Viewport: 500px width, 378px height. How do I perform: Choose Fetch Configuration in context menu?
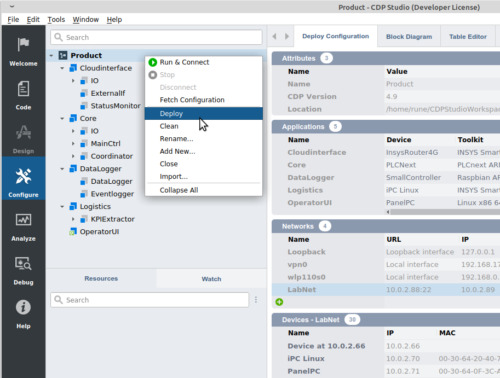tap(204, 100)
